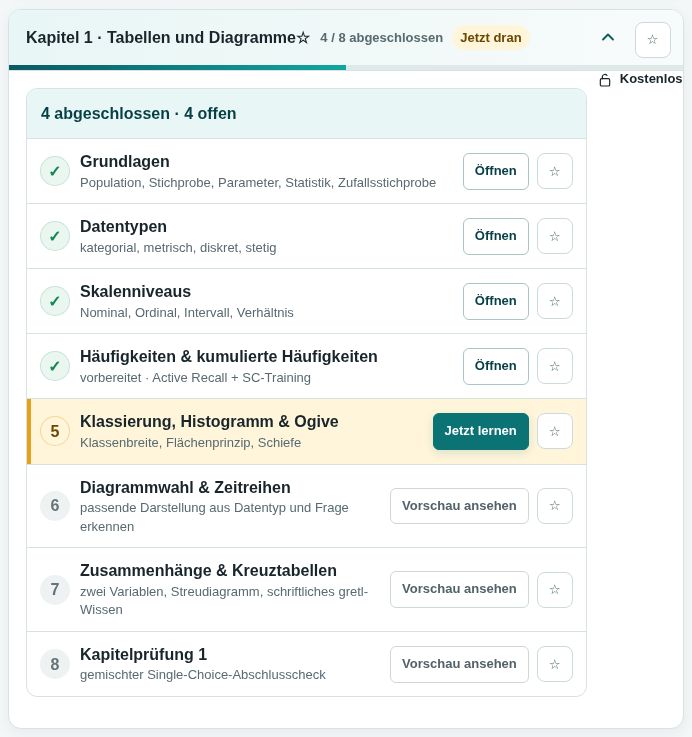Select the 'Klassierung, Histogramm & Ogive' title
The height and width of the screenshot is (737, 692).
[209, 422]
